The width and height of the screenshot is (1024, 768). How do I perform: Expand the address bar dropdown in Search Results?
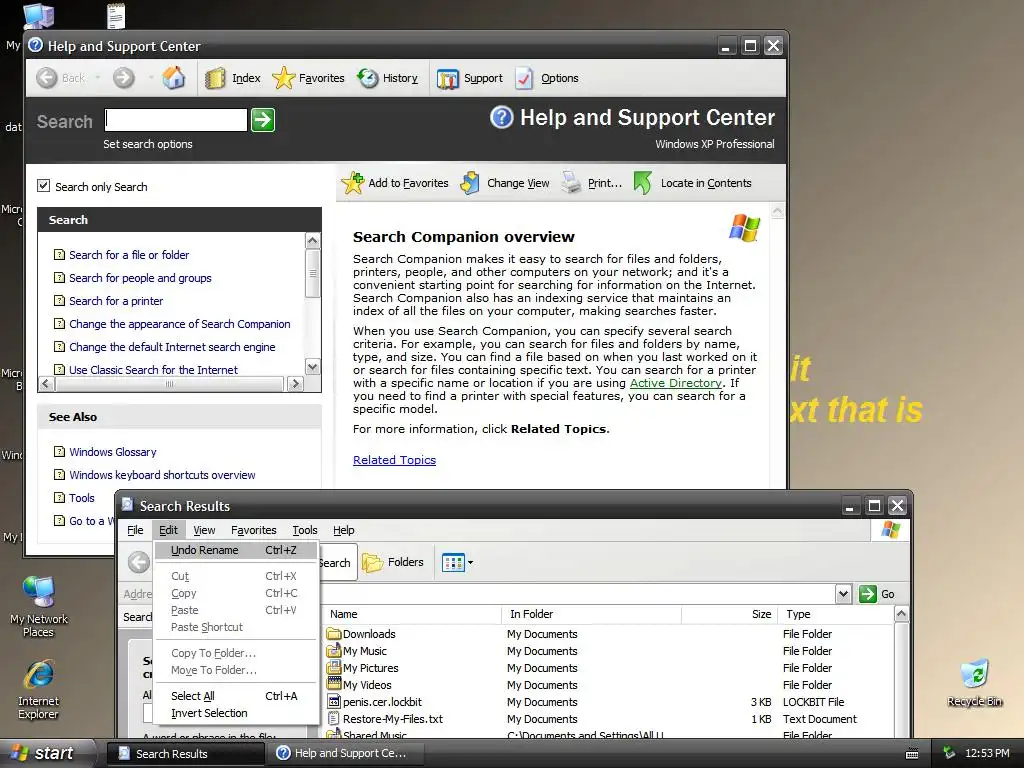tap(843, 594)
